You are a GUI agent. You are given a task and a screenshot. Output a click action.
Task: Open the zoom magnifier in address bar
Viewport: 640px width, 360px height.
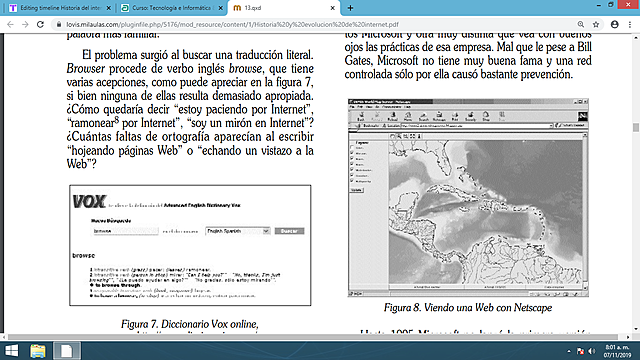point(581,24)
